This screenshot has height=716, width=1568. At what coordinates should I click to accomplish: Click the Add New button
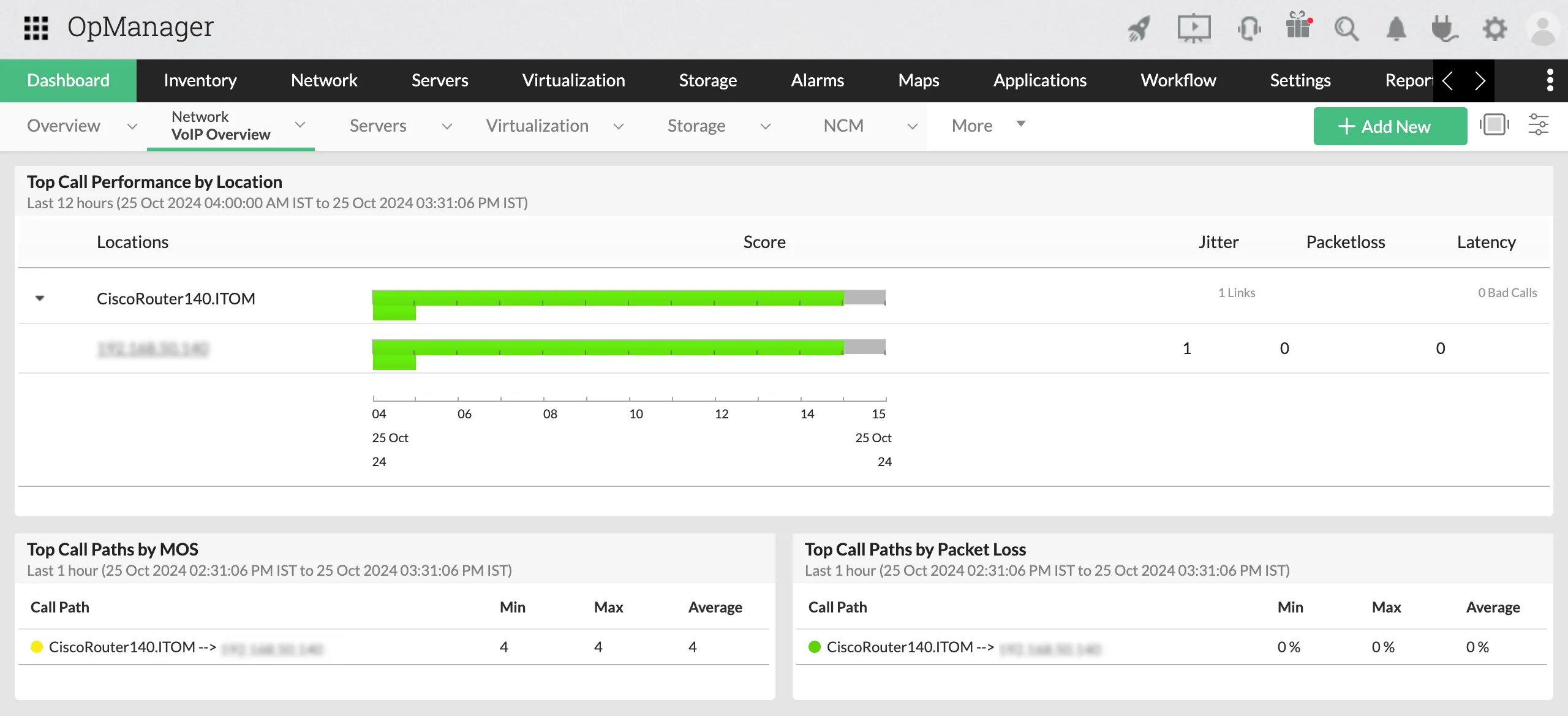1390,126
